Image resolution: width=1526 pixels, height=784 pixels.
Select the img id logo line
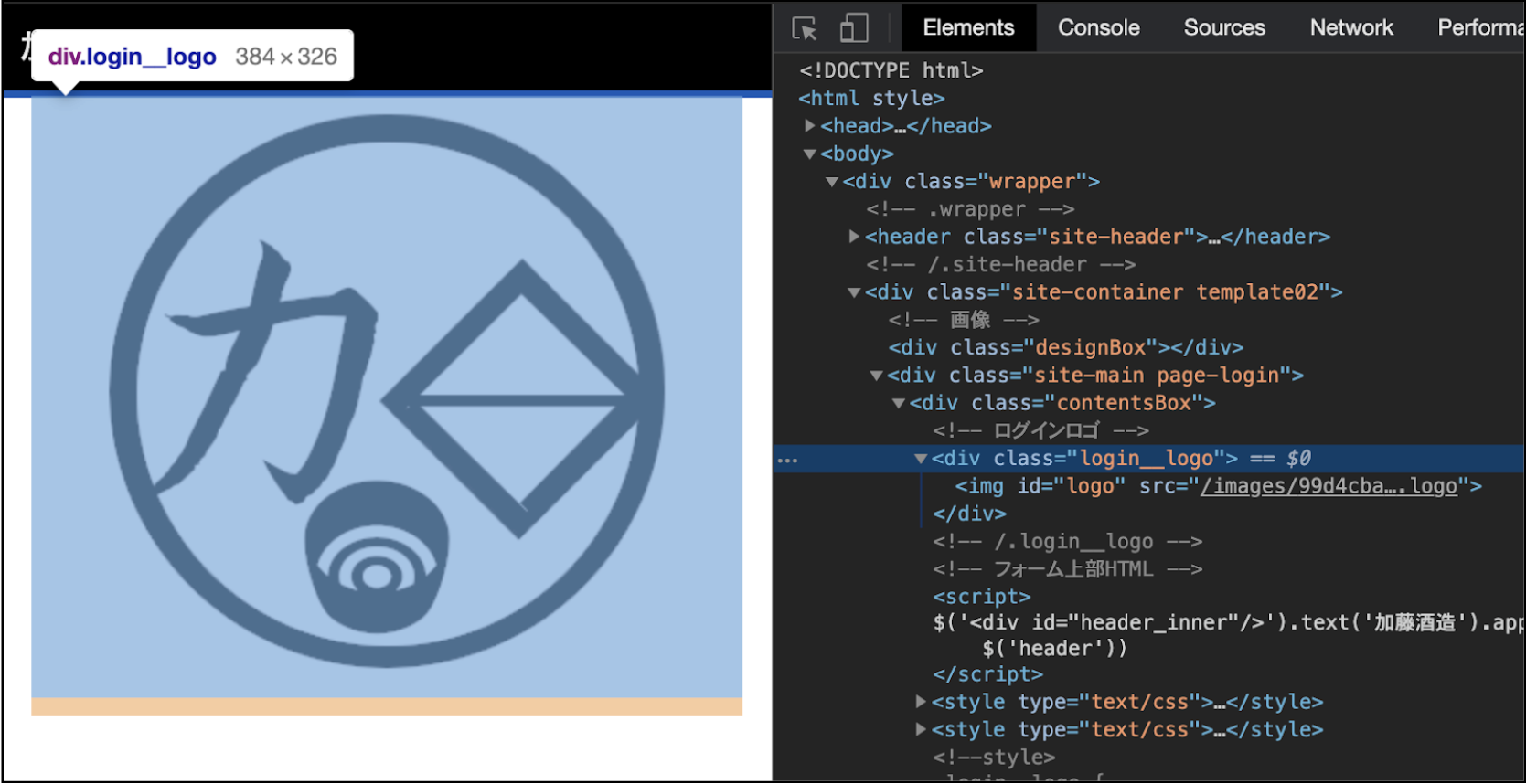coord(1218,486)
